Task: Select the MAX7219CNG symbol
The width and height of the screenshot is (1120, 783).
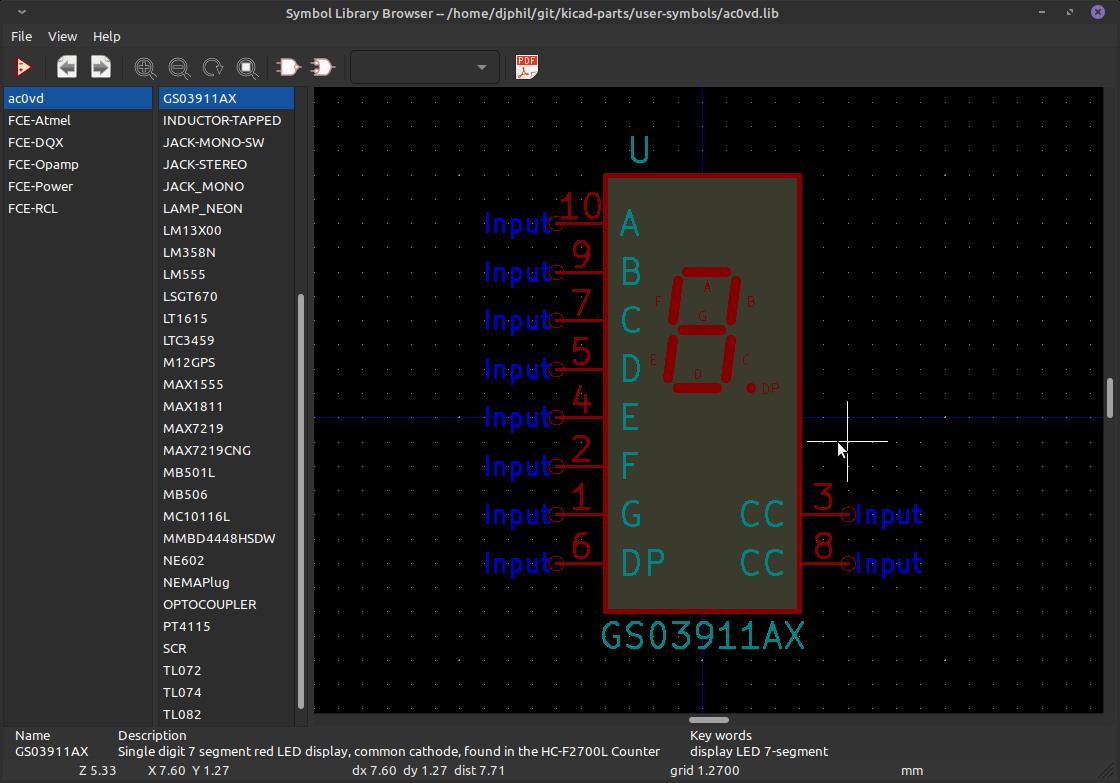Action: (x=226, y=451)
